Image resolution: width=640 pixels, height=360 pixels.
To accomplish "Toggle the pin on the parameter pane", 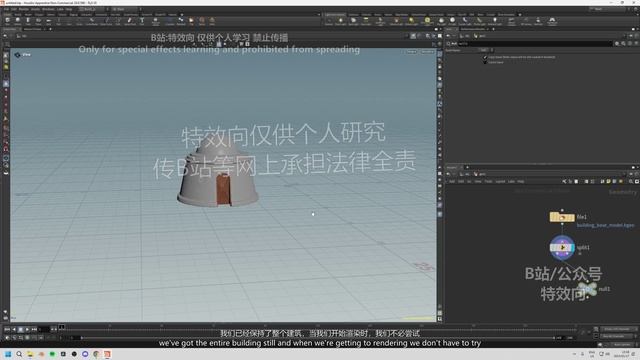I will pos(631,36).
